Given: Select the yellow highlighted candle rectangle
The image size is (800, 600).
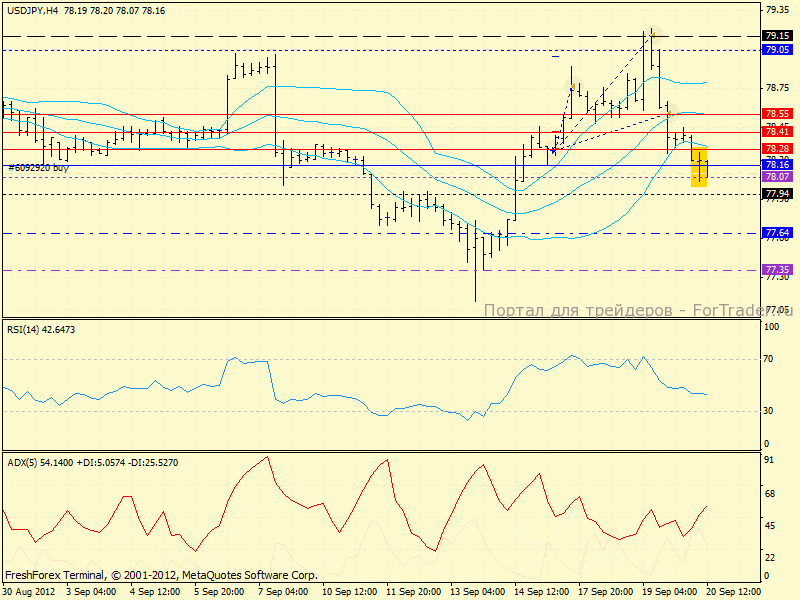Looking at the screenshot, I should click(699, 166).
